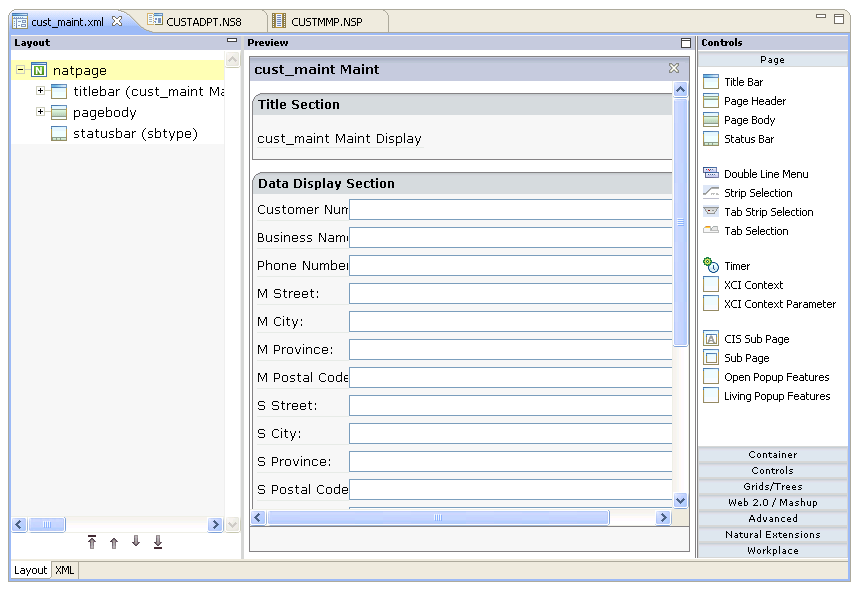The width and height of the screenshot is (861, 593).
Task: Select the Page Header control icon
Action: [711, 101]
